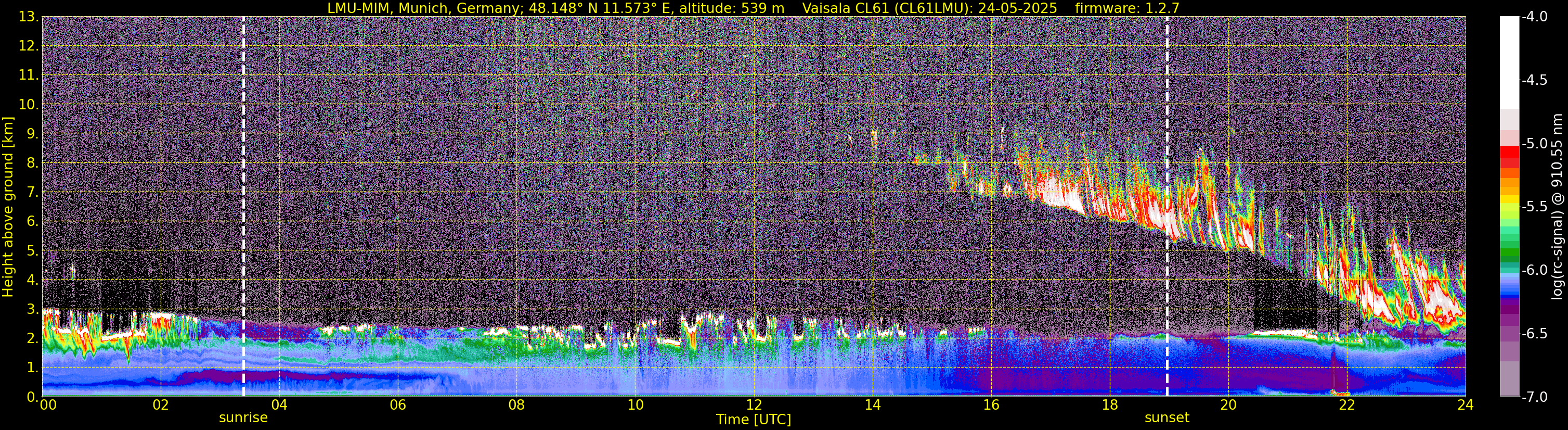Click the time axis tick label 18
Screen dimensions: 1568x430
point(1110,405)
